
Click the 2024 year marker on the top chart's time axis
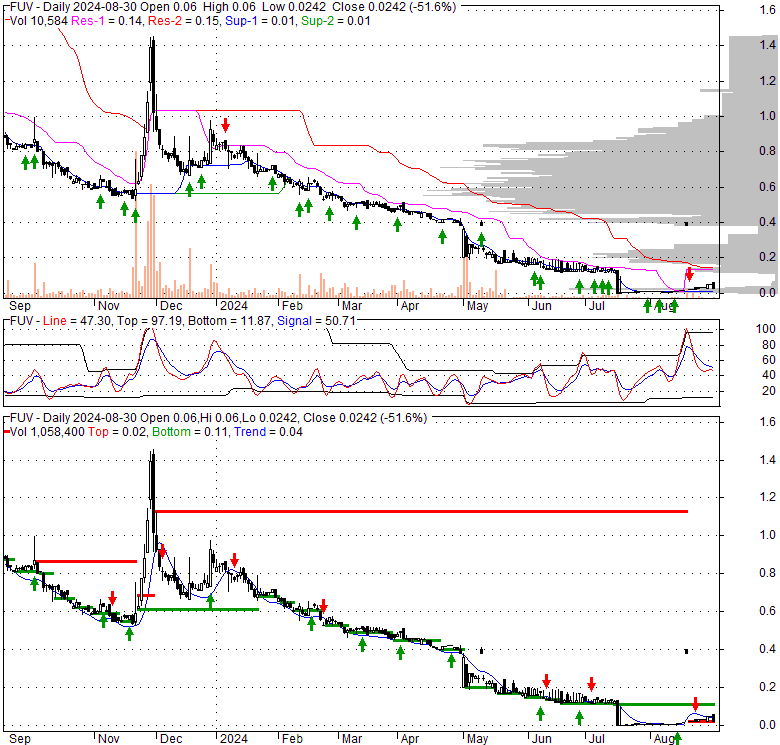coord(234,306)
